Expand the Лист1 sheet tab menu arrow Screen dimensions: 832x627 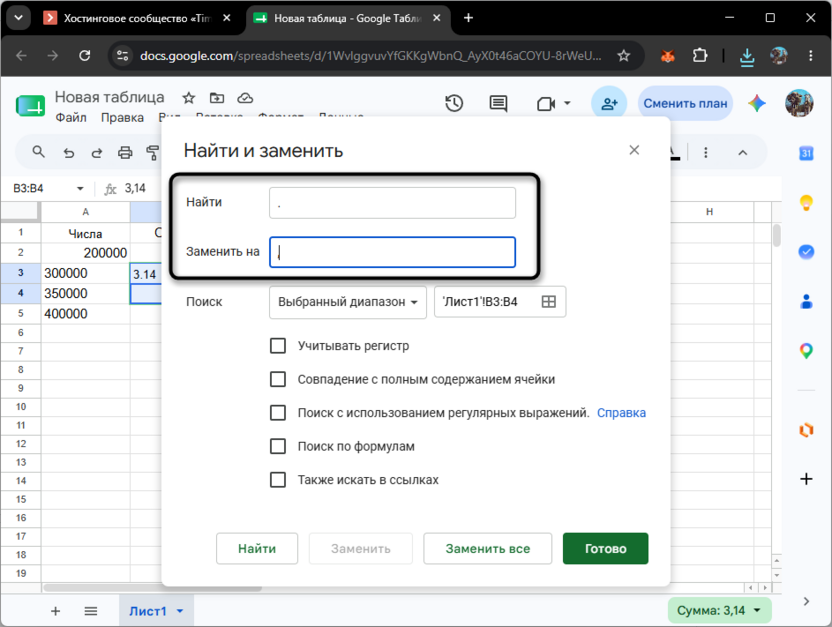click(180, 611)
